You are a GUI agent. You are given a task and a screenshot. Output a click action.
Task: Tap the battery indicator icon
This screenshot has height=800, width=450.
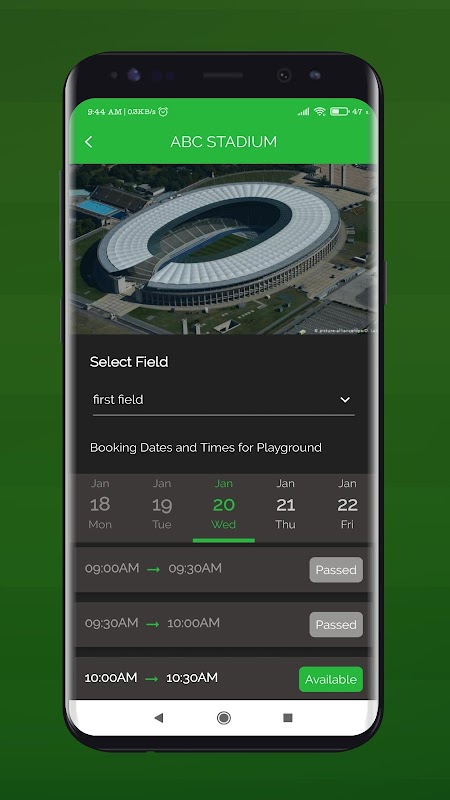(339, 111)
